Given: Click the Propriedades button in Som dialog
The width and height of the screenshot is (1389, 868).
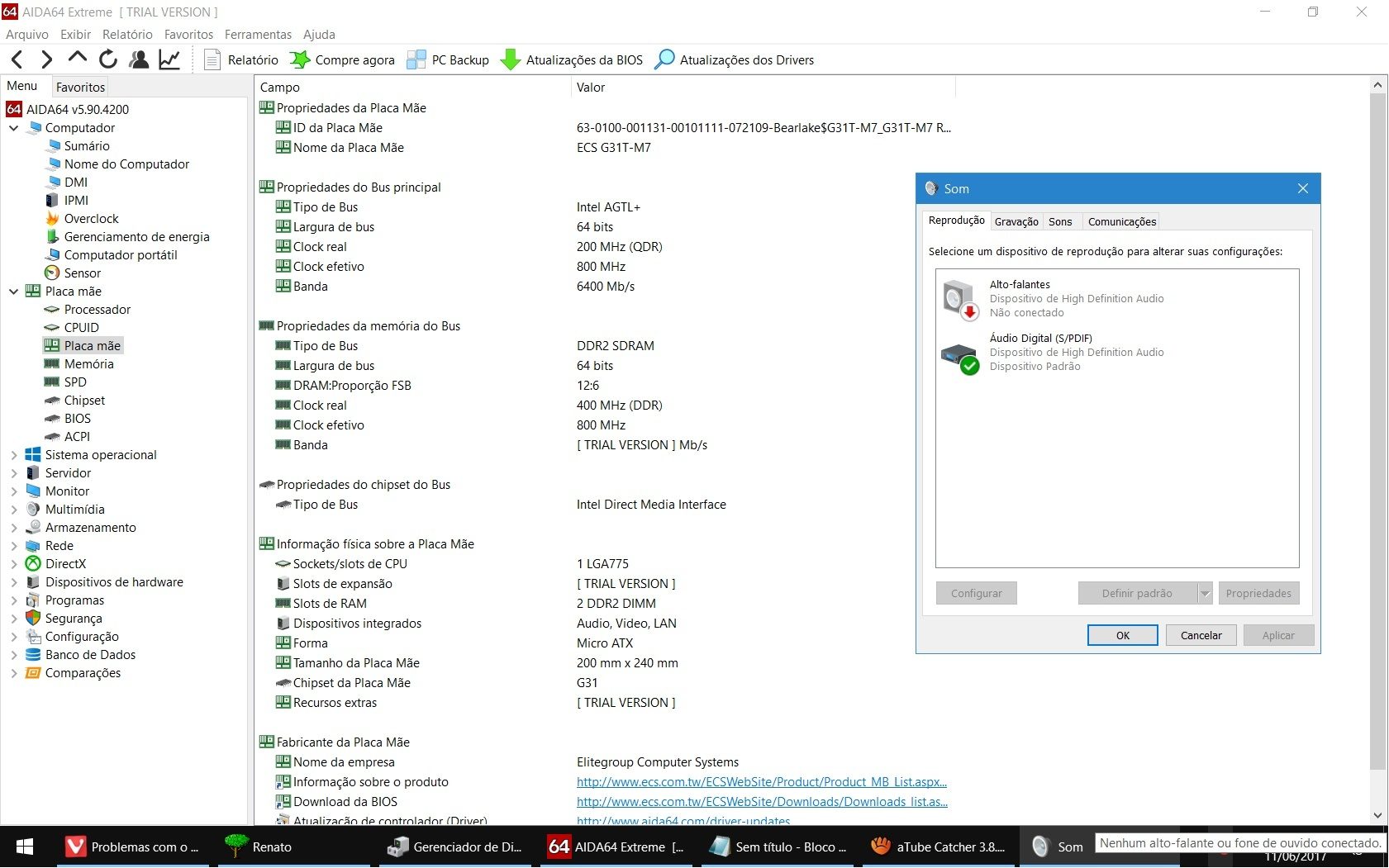Looking at the screenshot, I should [1258, 593].
